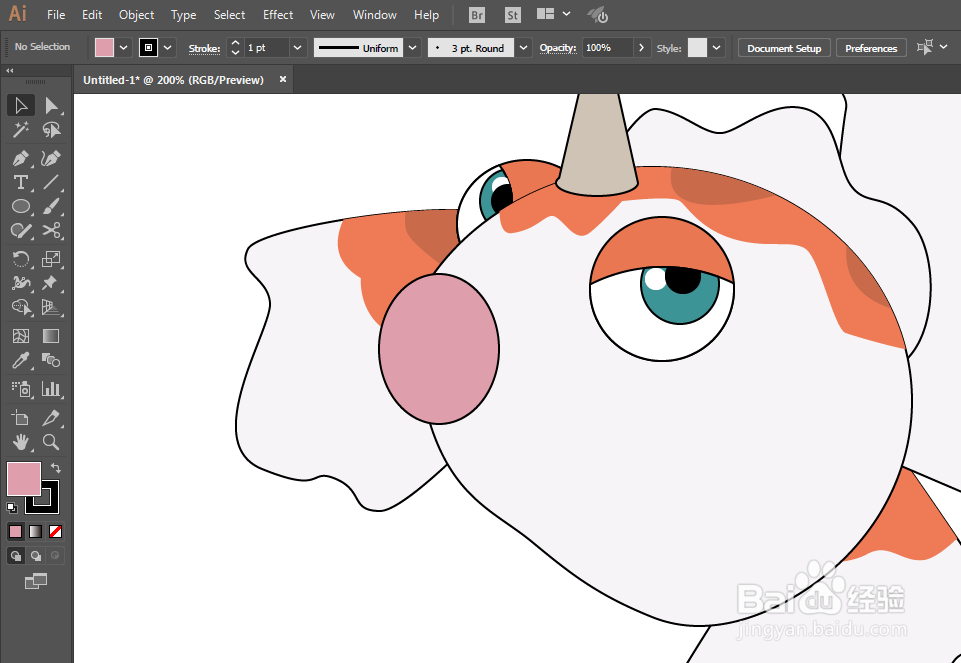Open the Type menu
961x663 pixels.
coord(183,15)
